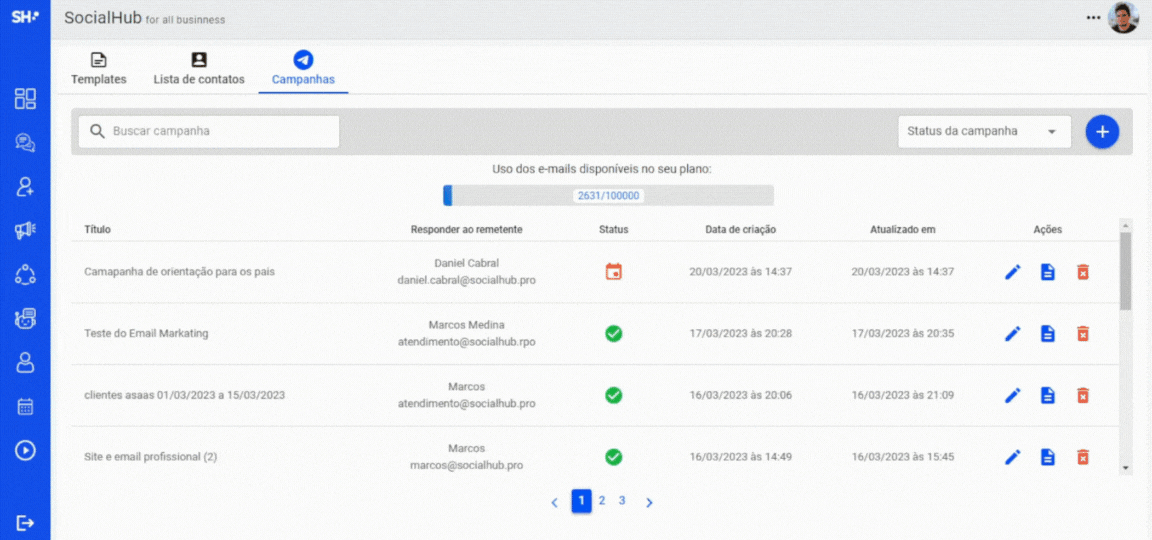This screenshot has width=1152, height=540.
Task: Click green status check for Site e email profissional
Action: pyautogui.click(x=613, y=457)
